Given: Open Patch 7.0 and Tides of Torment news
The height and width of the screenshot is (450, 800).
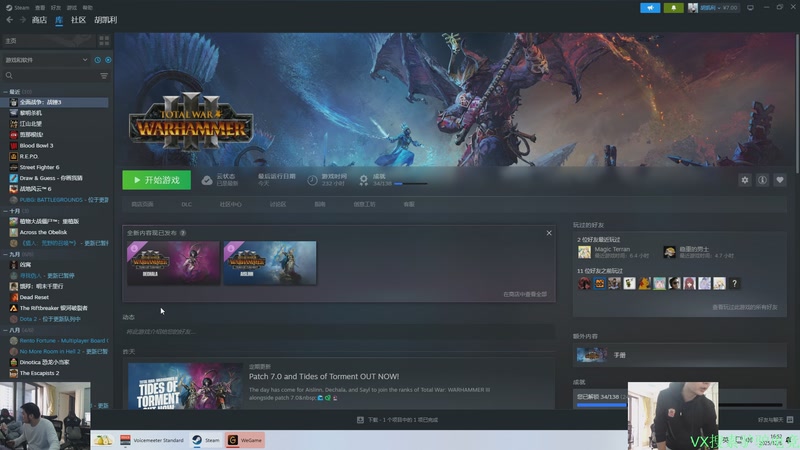Looking at the screenshot, I should coord(324,377).
